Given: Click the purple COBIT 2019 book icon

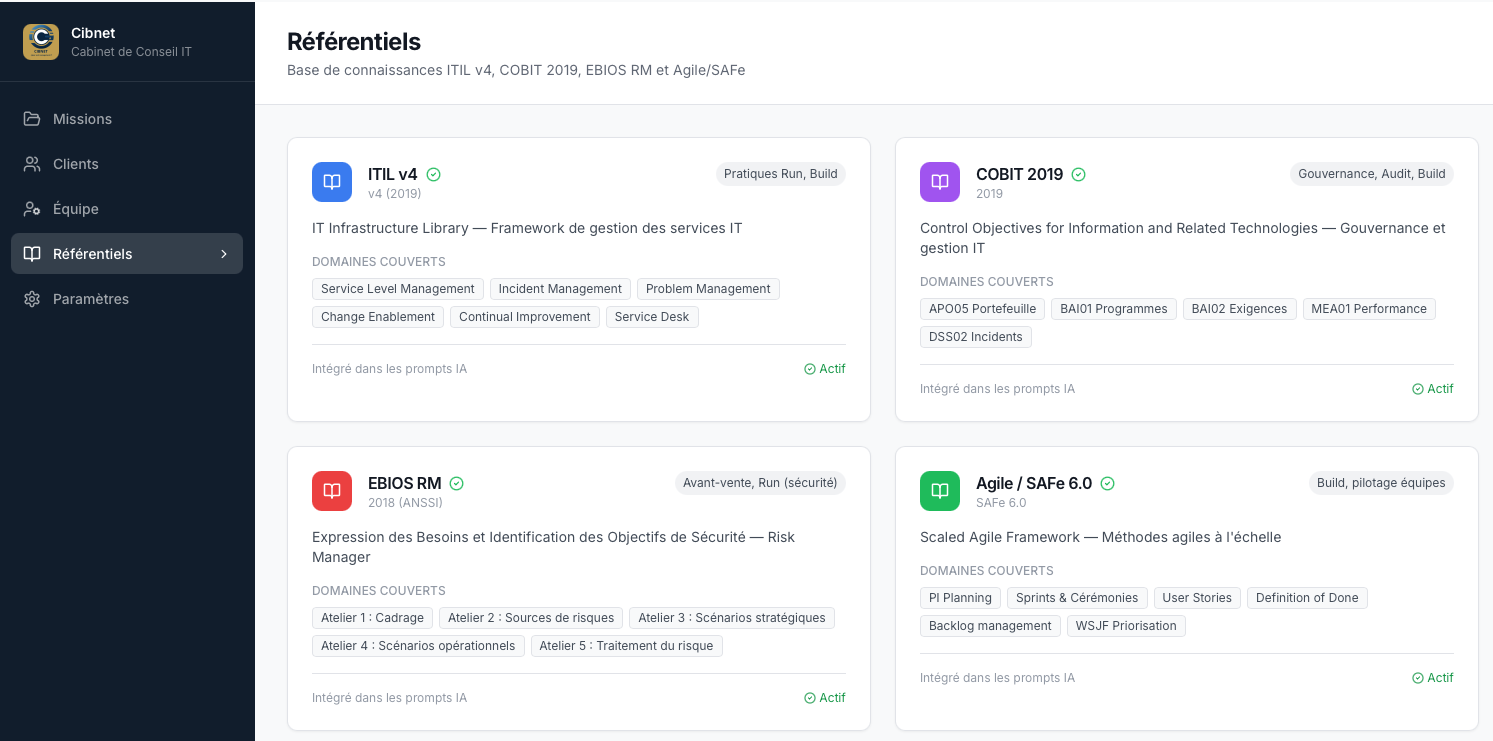Looking at the screenshot, I should coord(940,182).
